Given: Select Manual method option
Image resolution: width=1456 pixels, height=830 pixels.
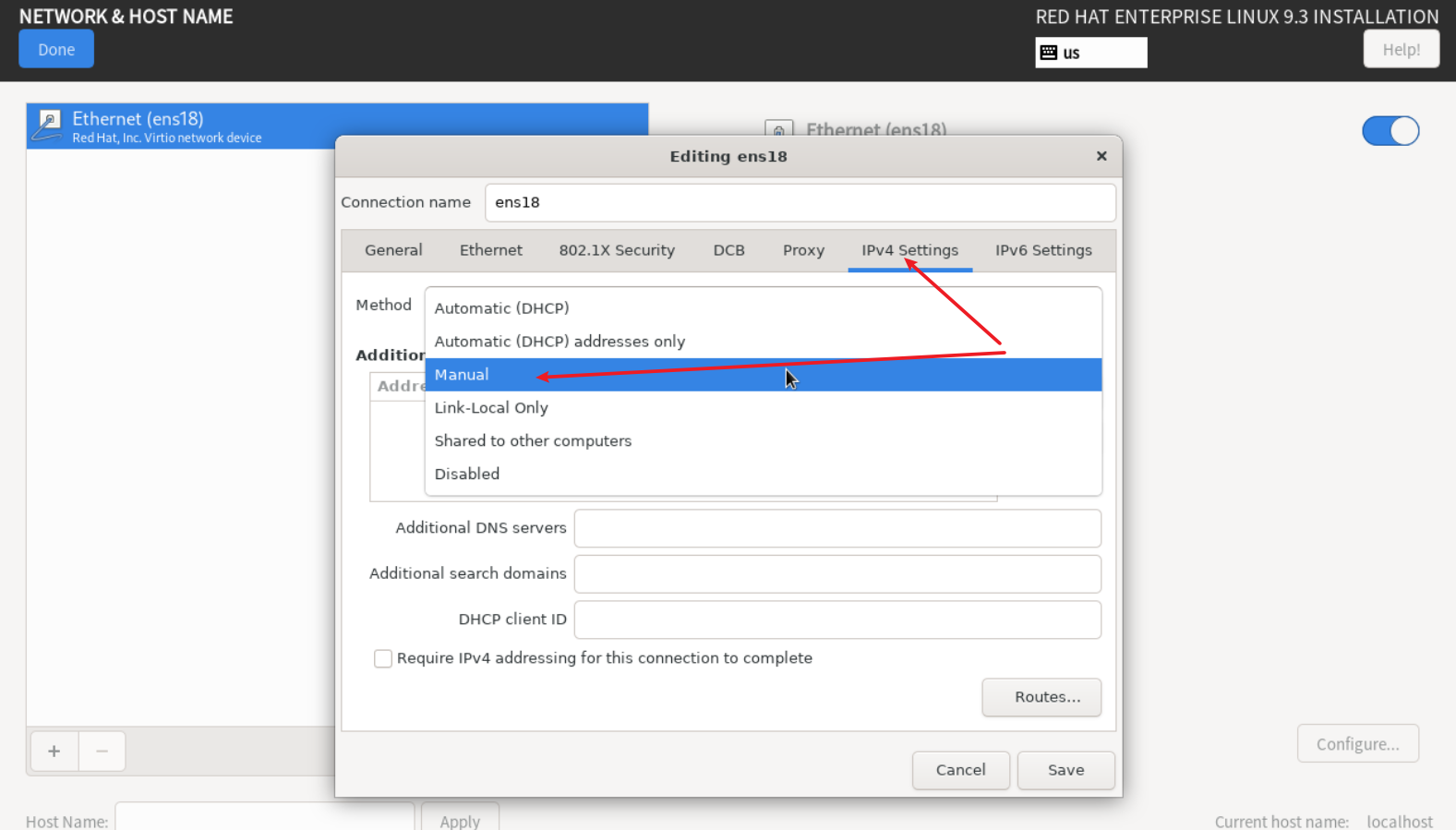Looking at the screenshot, I should coord(462,375).
